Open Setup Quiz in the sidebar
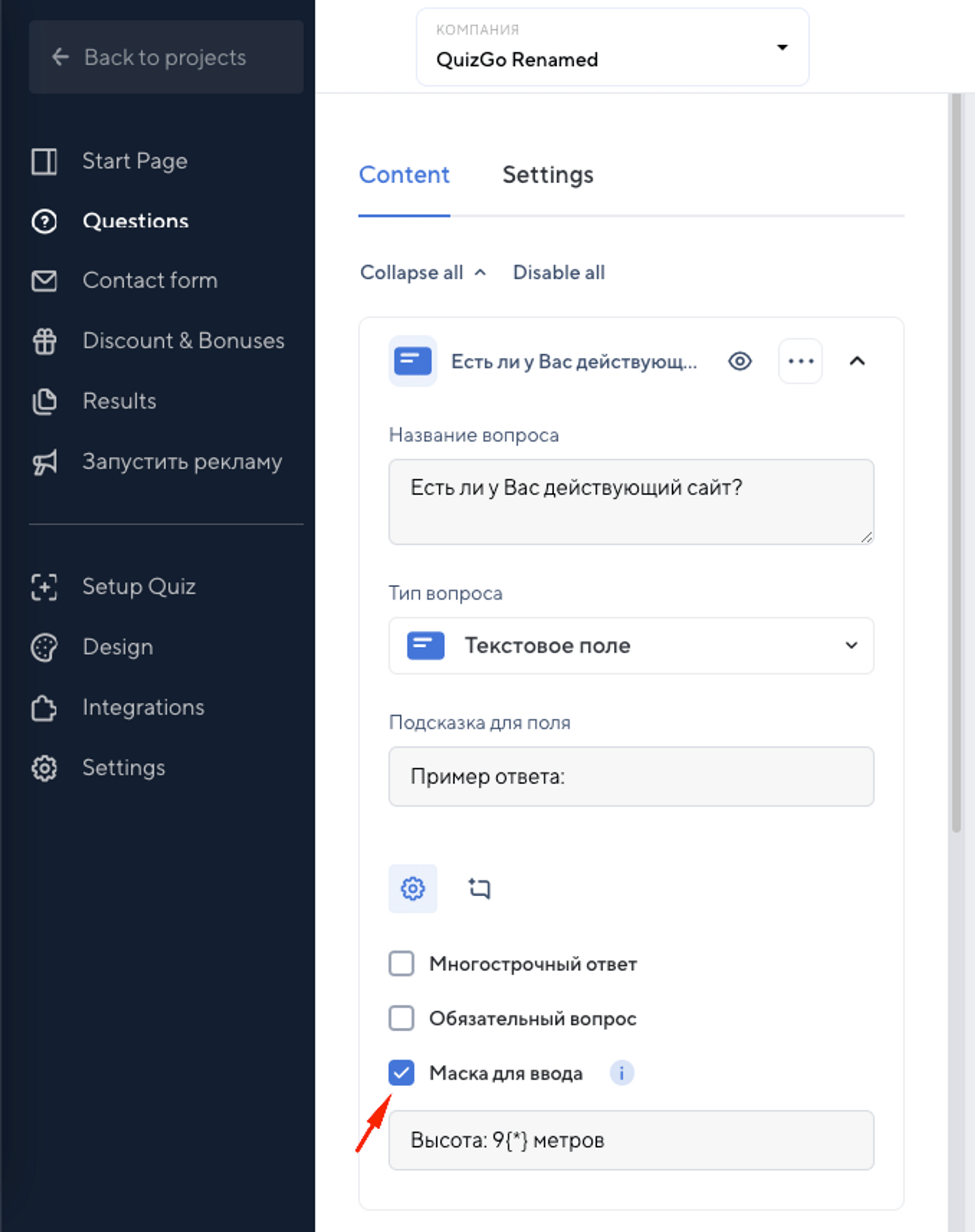The image size is (975, 1232). pos(139,587)
